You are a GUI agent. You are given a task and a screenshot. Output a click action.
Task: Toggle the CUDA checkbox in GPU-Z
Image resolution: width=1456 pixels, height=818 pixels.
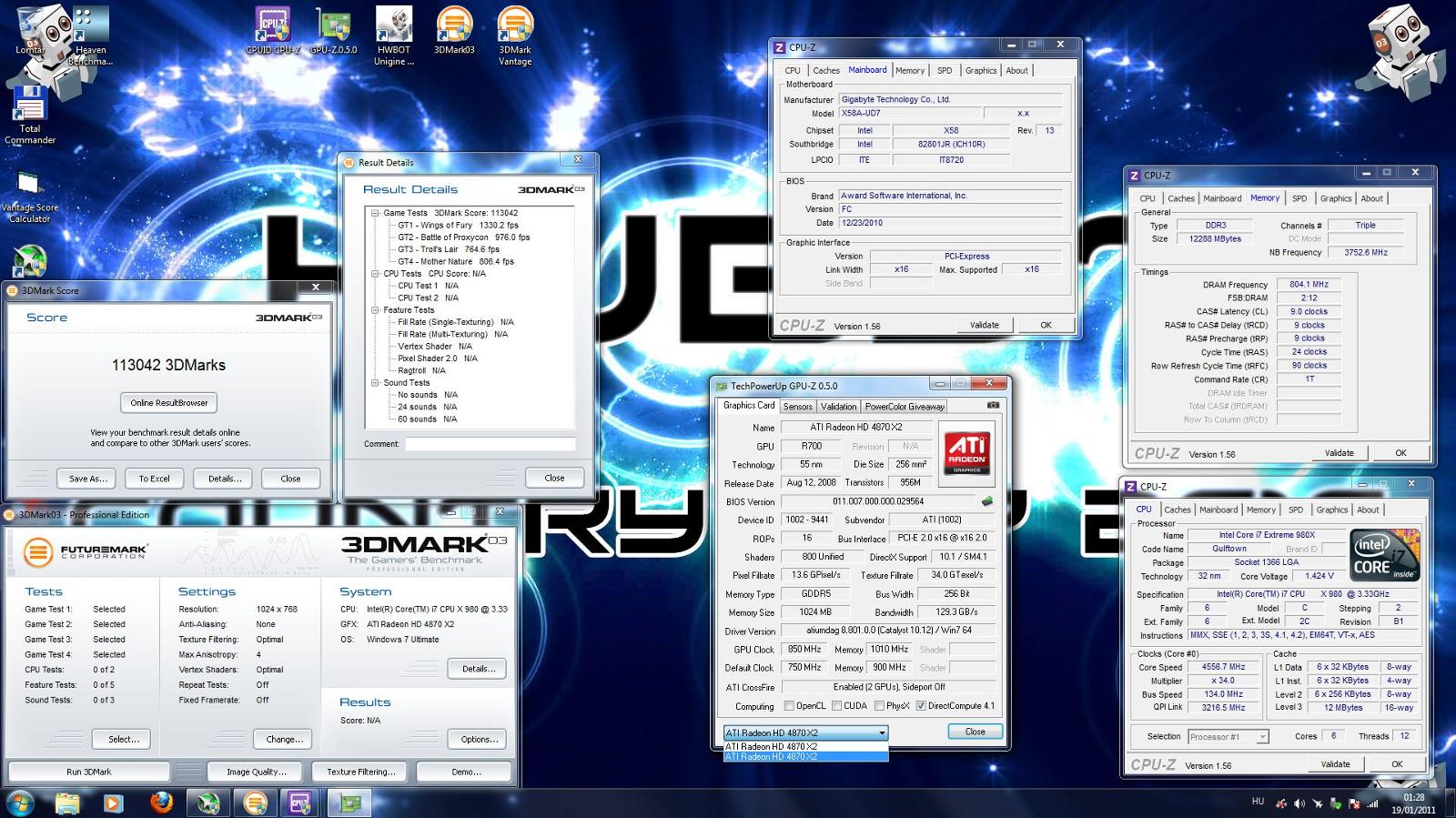tap(835, 706)
